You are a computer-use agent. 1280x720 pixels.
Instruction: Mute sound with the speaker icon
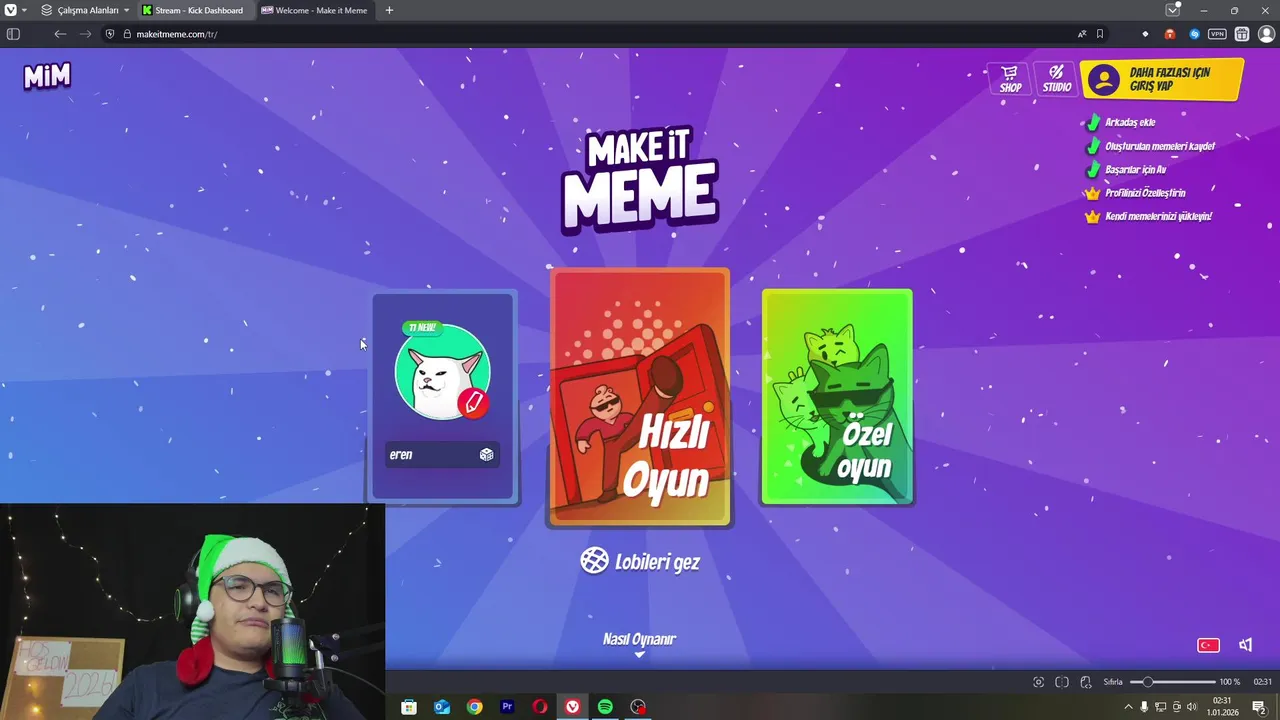pyautogui.click(x=1245, y=645)
